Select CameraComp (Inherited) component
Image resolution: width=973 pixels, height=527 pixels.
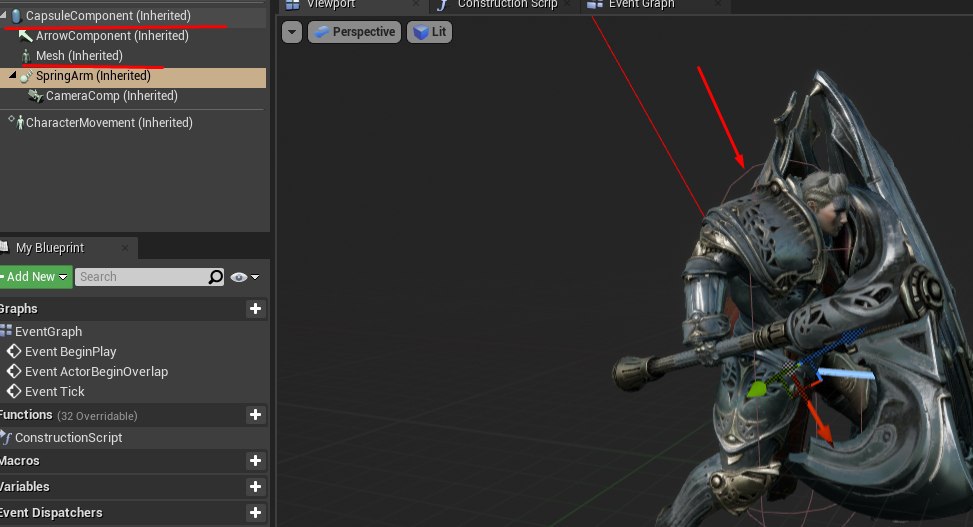(112, 96)
